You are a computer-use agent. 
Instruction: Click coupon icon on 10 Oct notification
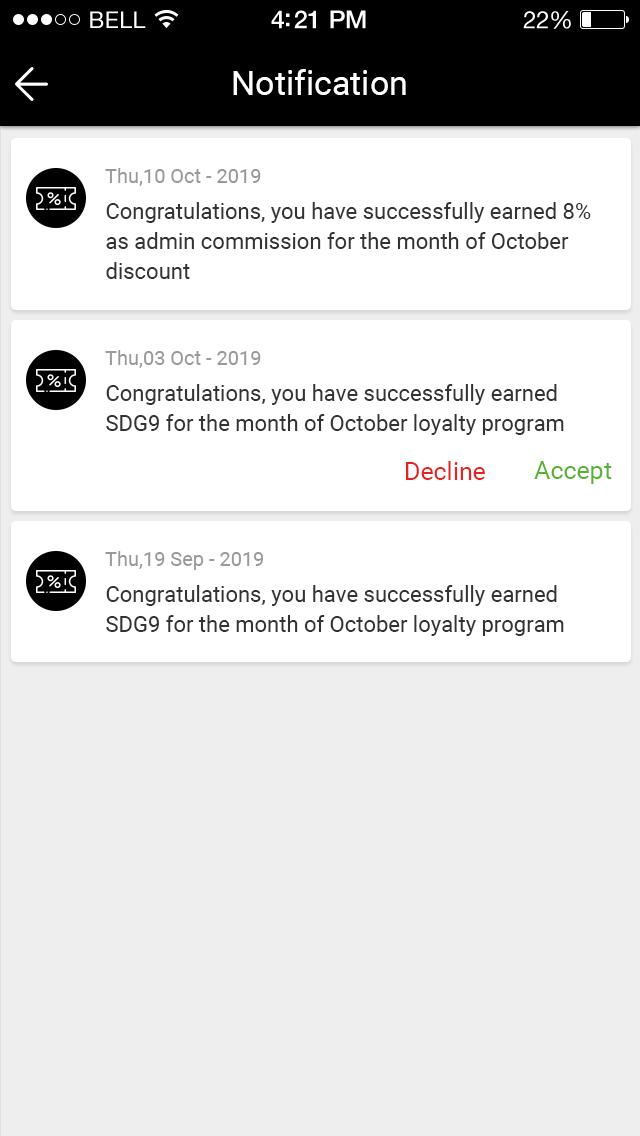tap(55, 198)
